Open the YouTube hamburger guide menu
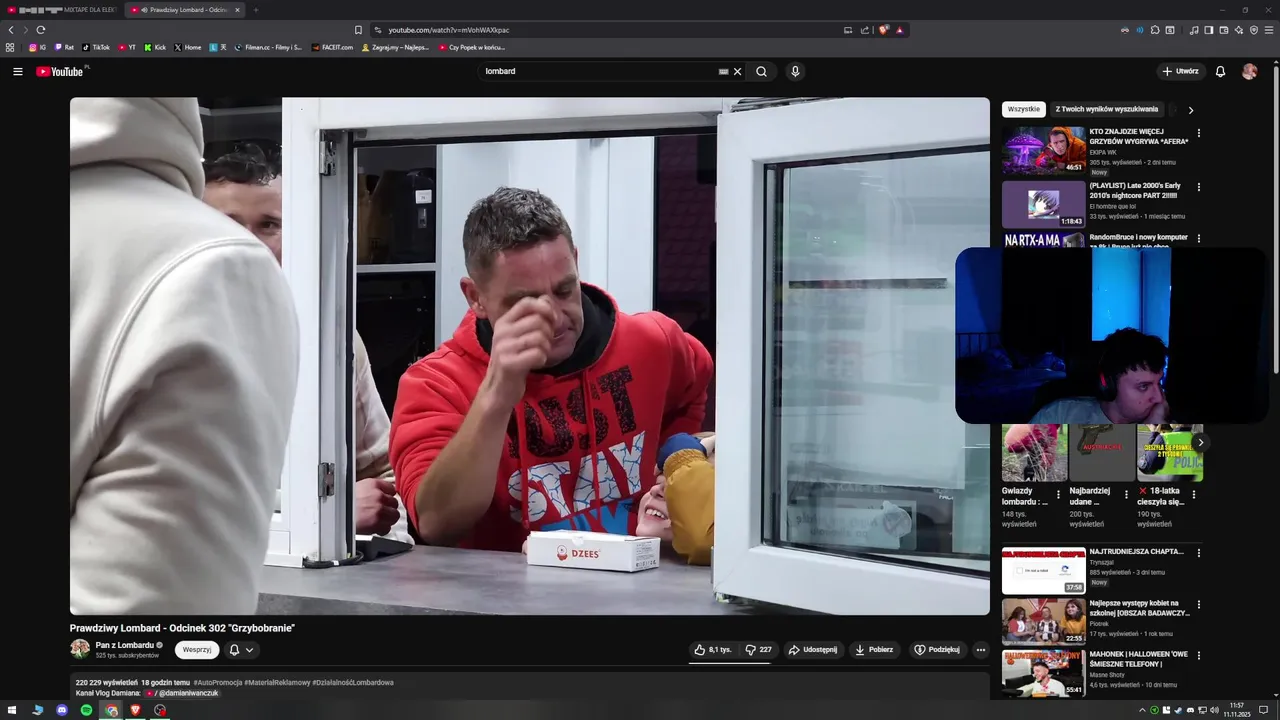Image resolution: width=1280 pixels, height=720 pixels. 17,71
